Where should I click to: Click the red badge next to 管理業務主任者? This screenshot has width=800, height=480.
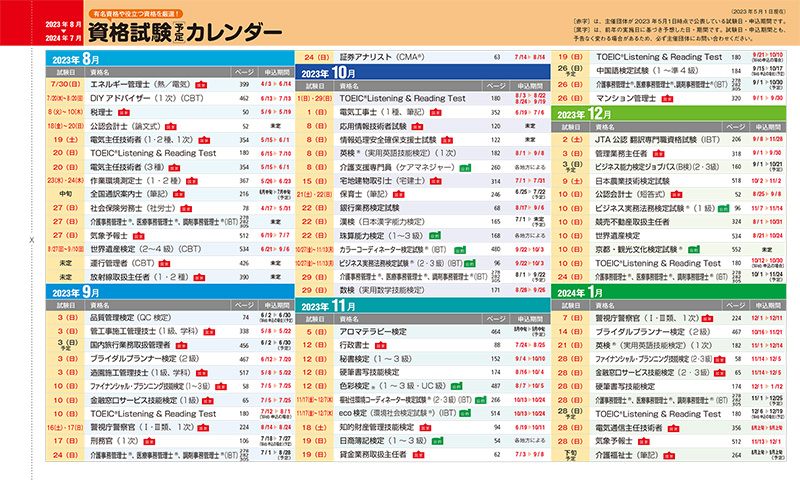[659, 154]
